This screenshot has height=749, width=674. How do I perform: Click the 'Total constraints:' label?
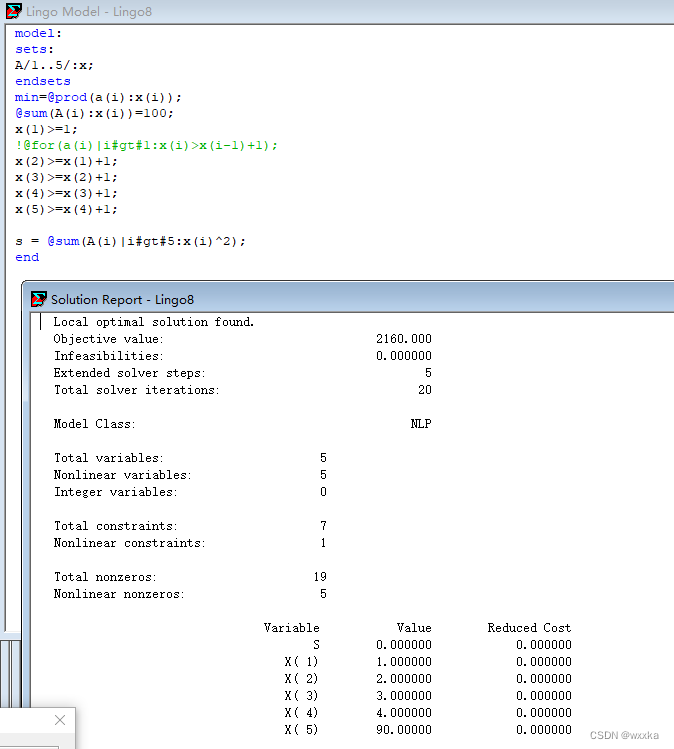pyautogui.click(x=116, y=526)
